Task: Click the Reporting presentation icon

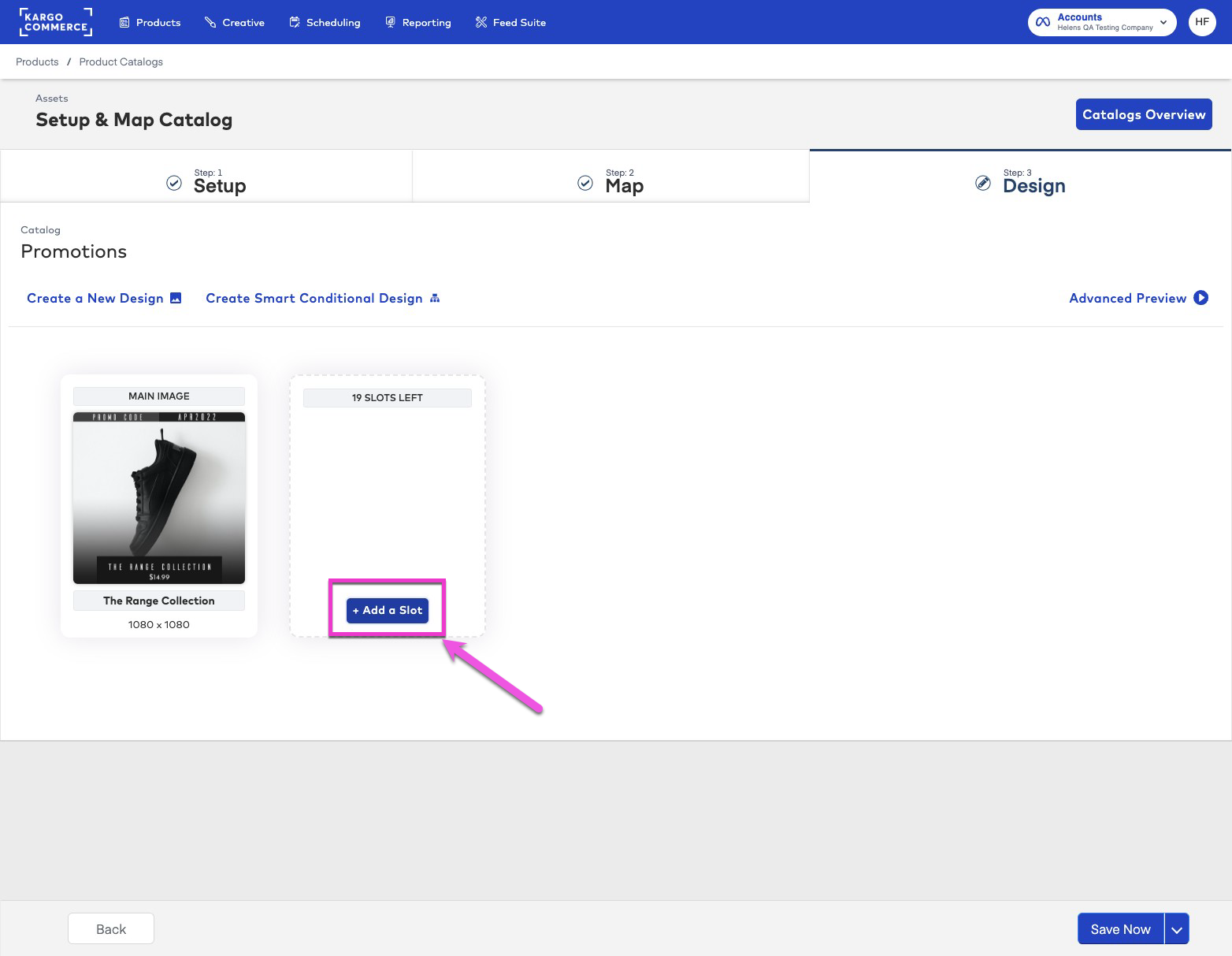Action: (x=390, y=22)
